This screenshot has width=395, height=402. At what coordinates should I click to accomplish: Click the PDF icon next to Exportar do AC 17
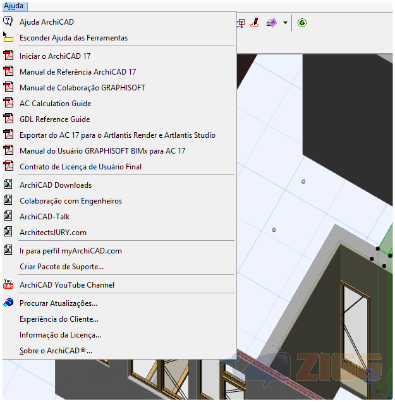(8, 134)
